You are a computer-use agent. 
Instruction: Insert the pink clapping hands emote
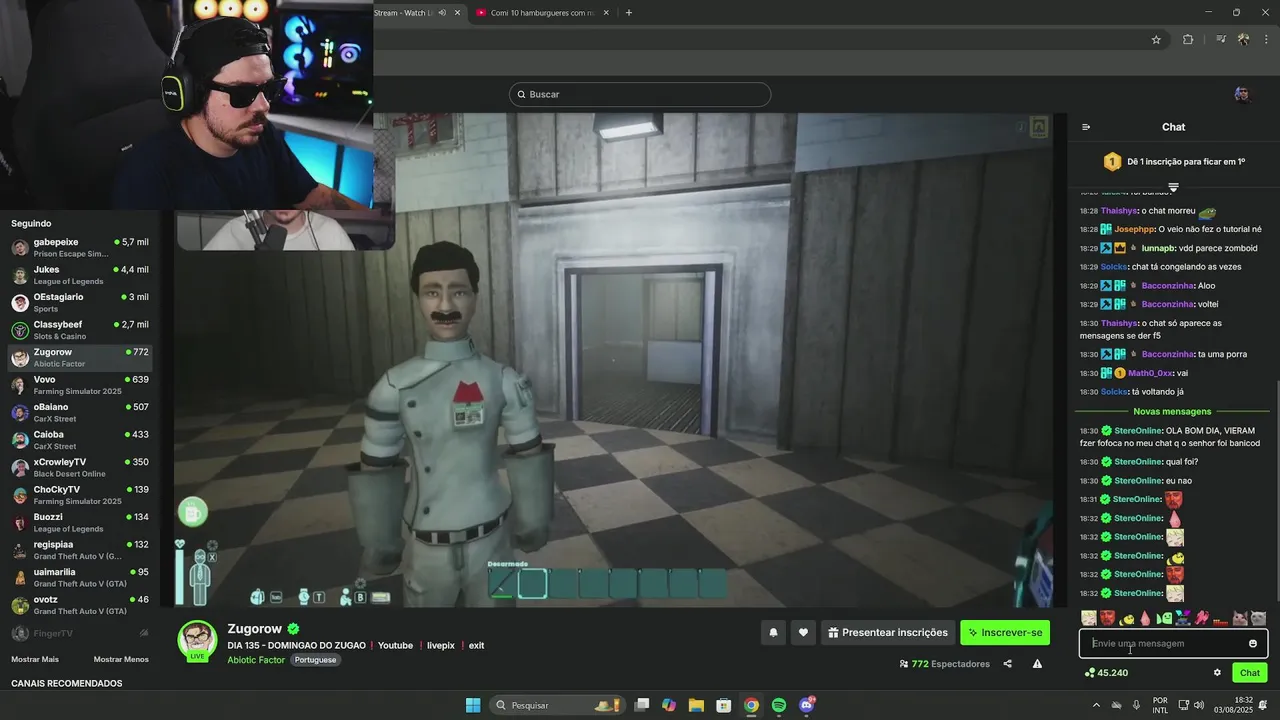click(x=1202, y=619)
